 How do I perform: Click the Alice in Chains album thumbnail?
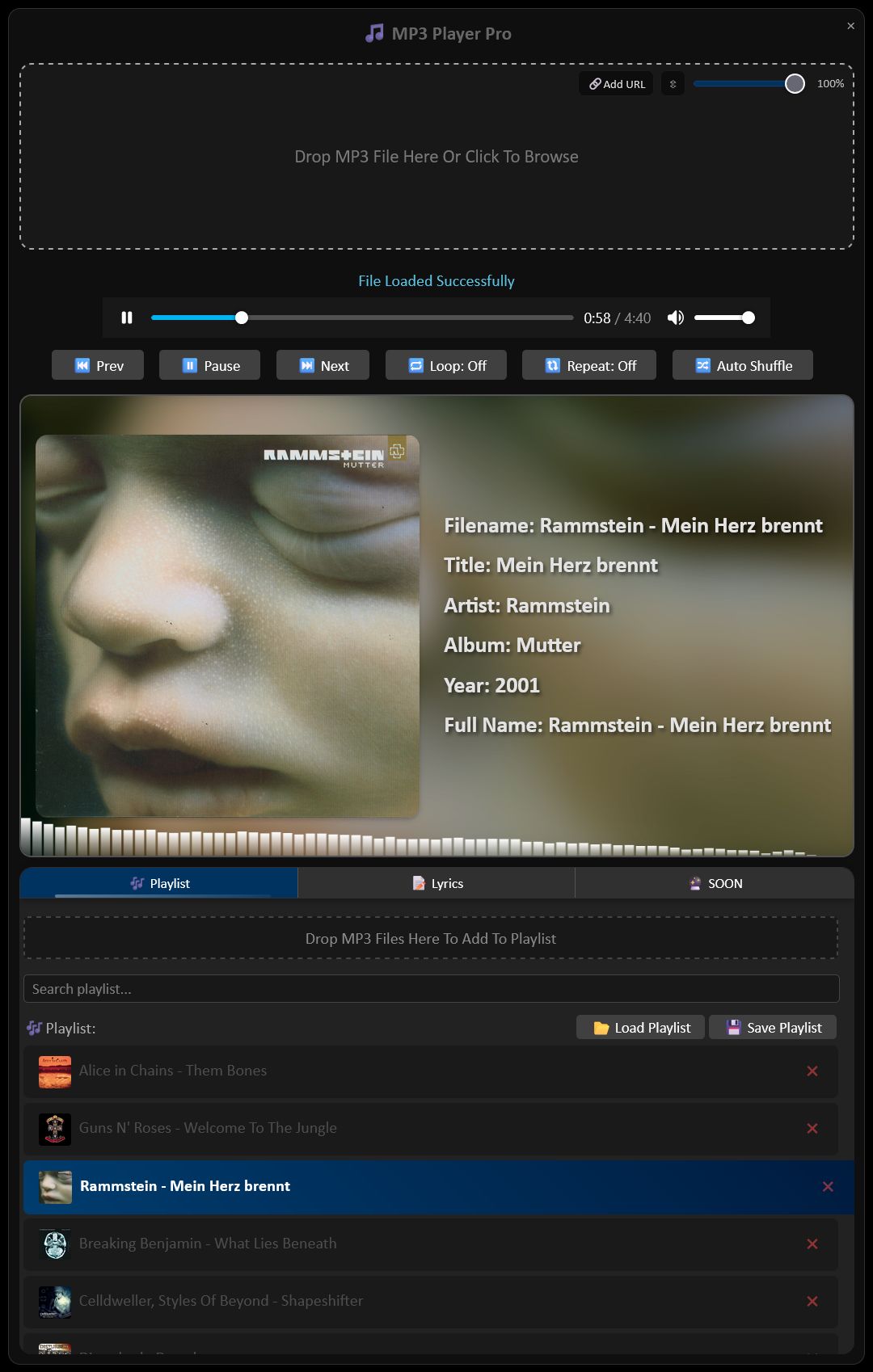coord(55,1071)
